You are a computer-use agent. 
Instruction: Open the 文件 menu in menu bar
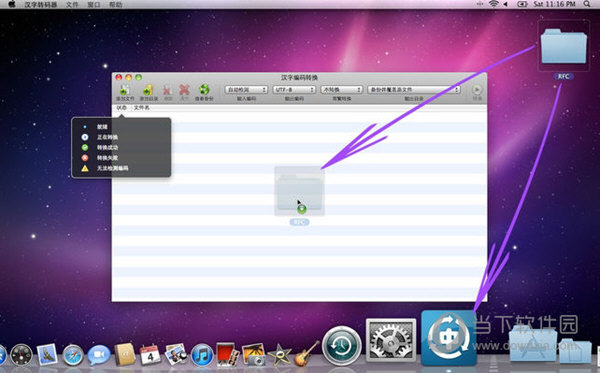click(x=72, y=5)
